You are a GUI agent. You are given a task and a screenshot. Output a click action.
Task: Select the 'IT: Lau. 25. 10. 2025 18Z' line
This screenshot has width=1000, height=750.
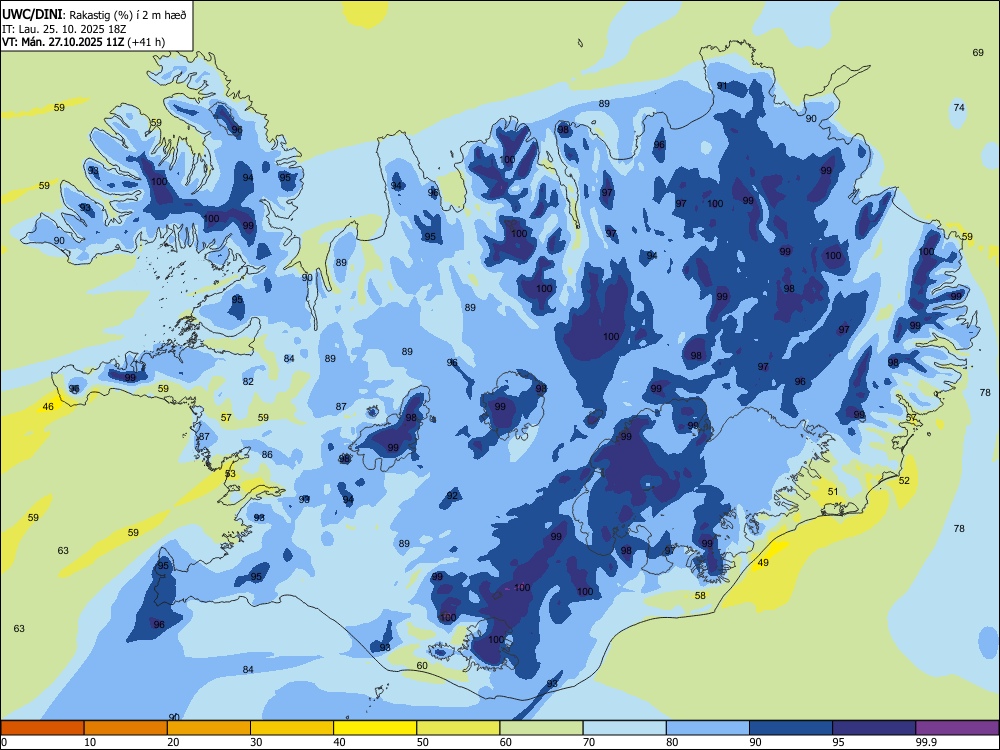point(64,29)
